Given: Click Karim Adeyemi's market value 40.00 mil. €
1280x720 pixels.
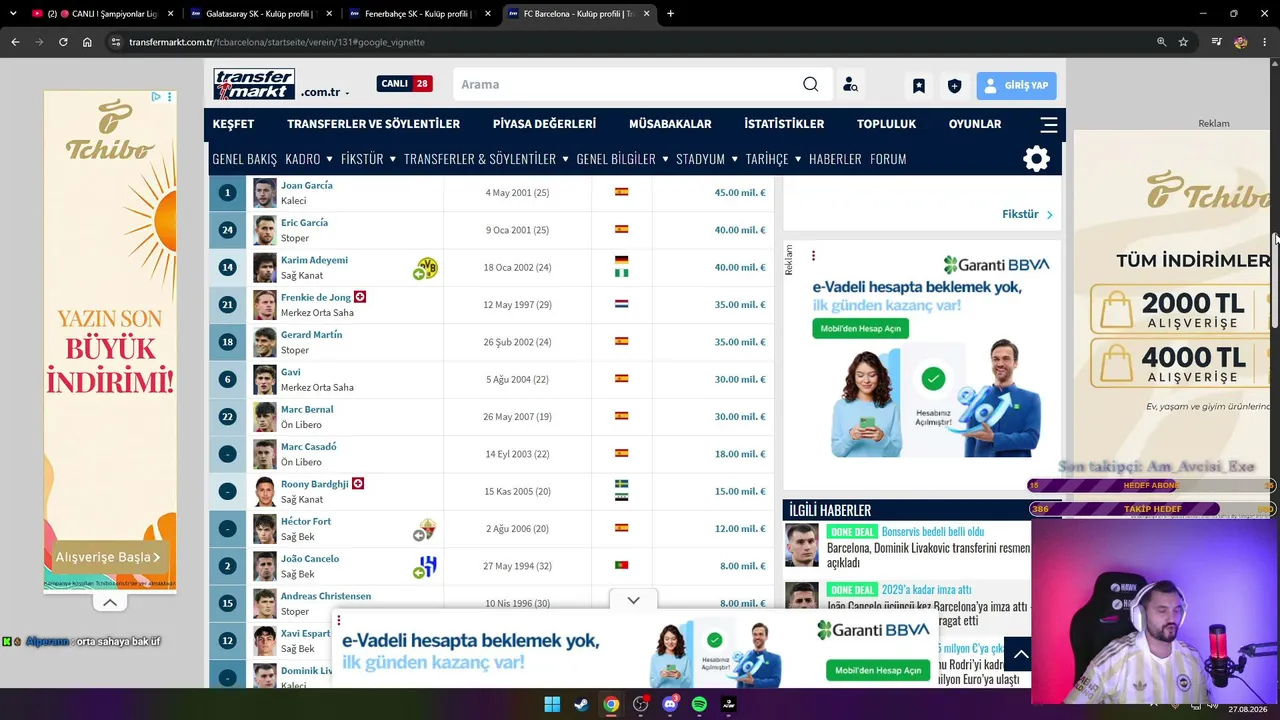Looking at the screenshot, I should point(740,267).
